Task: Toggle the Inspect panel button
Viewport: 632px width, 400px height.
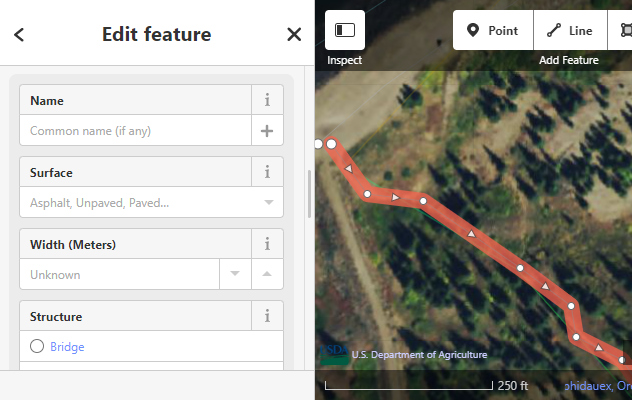Action: coord(345,30)
